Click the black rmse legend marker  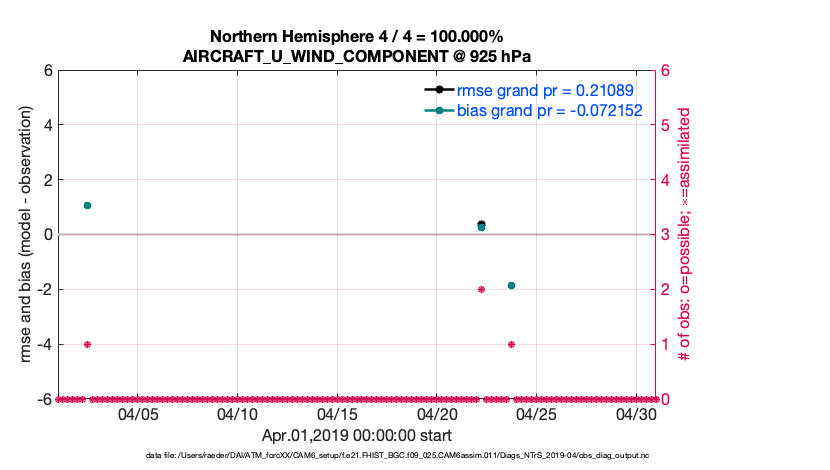[438, 90]
